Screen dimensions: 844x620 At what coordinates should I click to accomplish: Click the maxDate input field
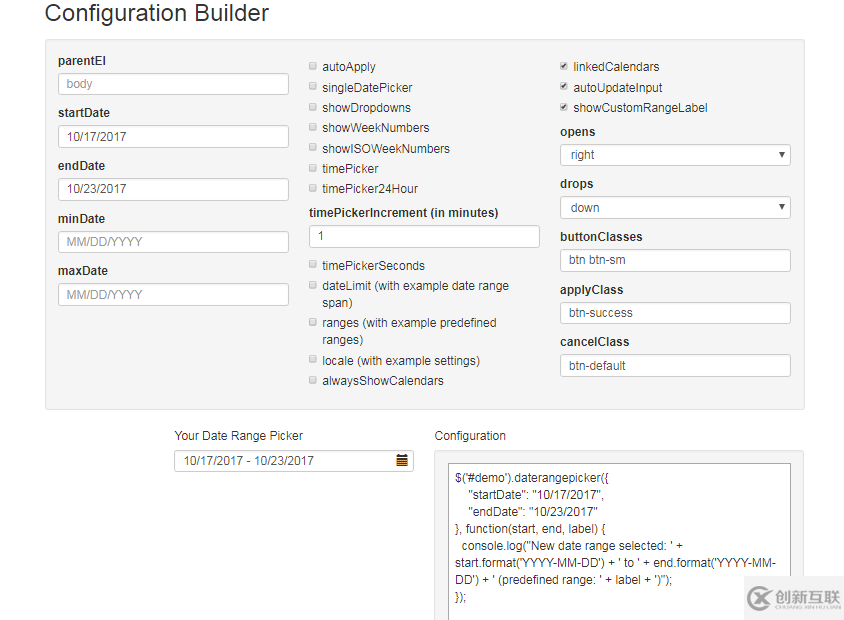(x=173, y=295)
